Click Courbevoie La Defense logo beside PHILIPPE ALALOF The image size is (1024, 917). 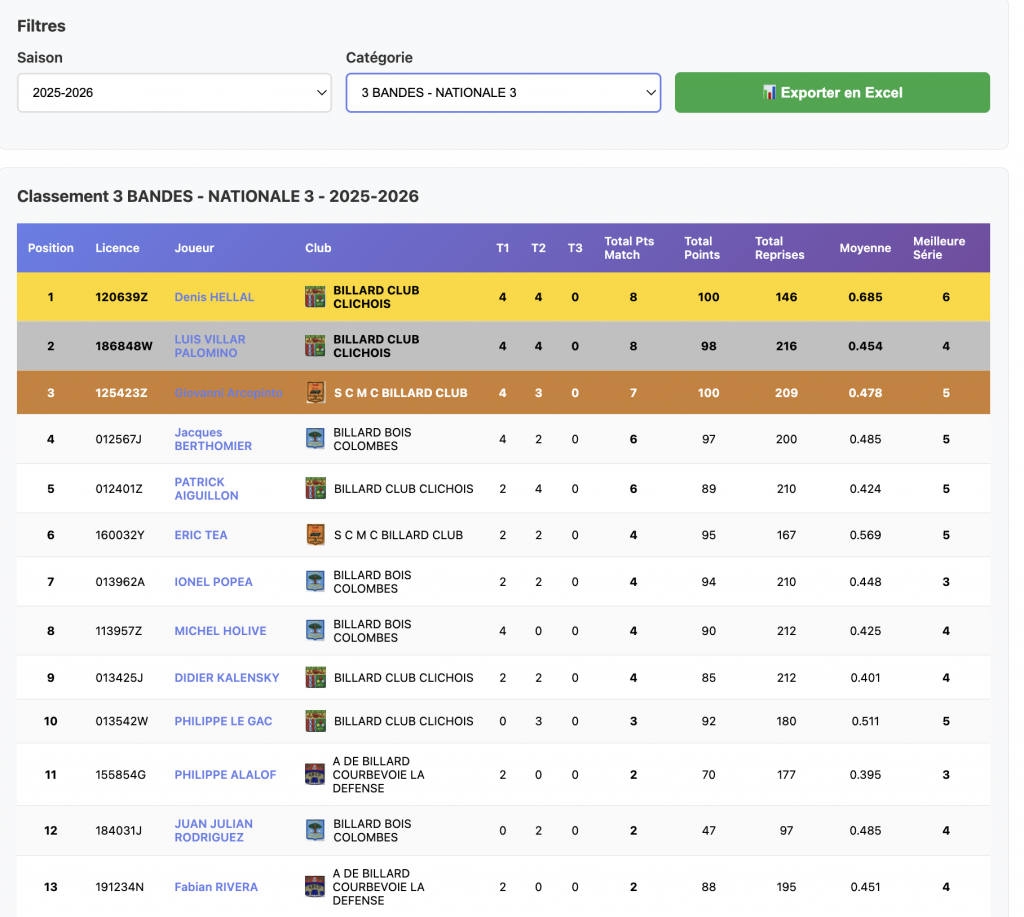[315, 775]
